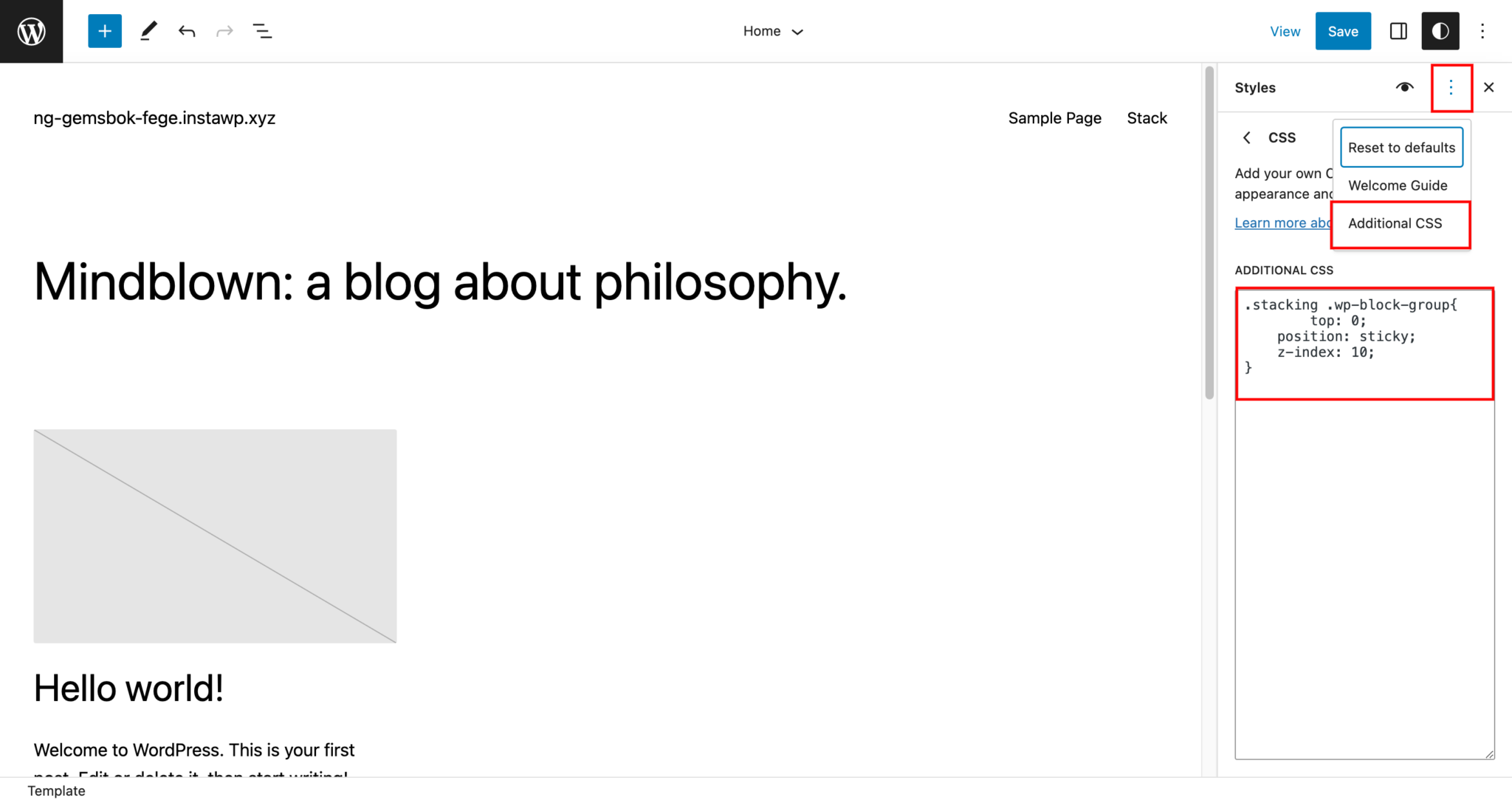Screen dimensions: 1512x803
Task: Visit the Sample Page navigation link
Action: (1054, 117)
